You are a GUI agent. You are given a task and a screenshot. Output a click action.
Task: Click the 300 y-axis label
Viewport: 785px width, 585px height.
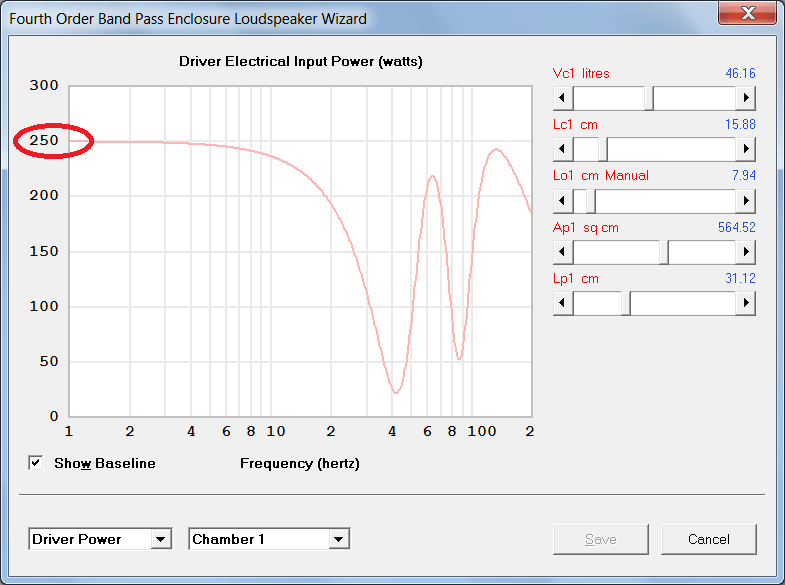(44, 86)
